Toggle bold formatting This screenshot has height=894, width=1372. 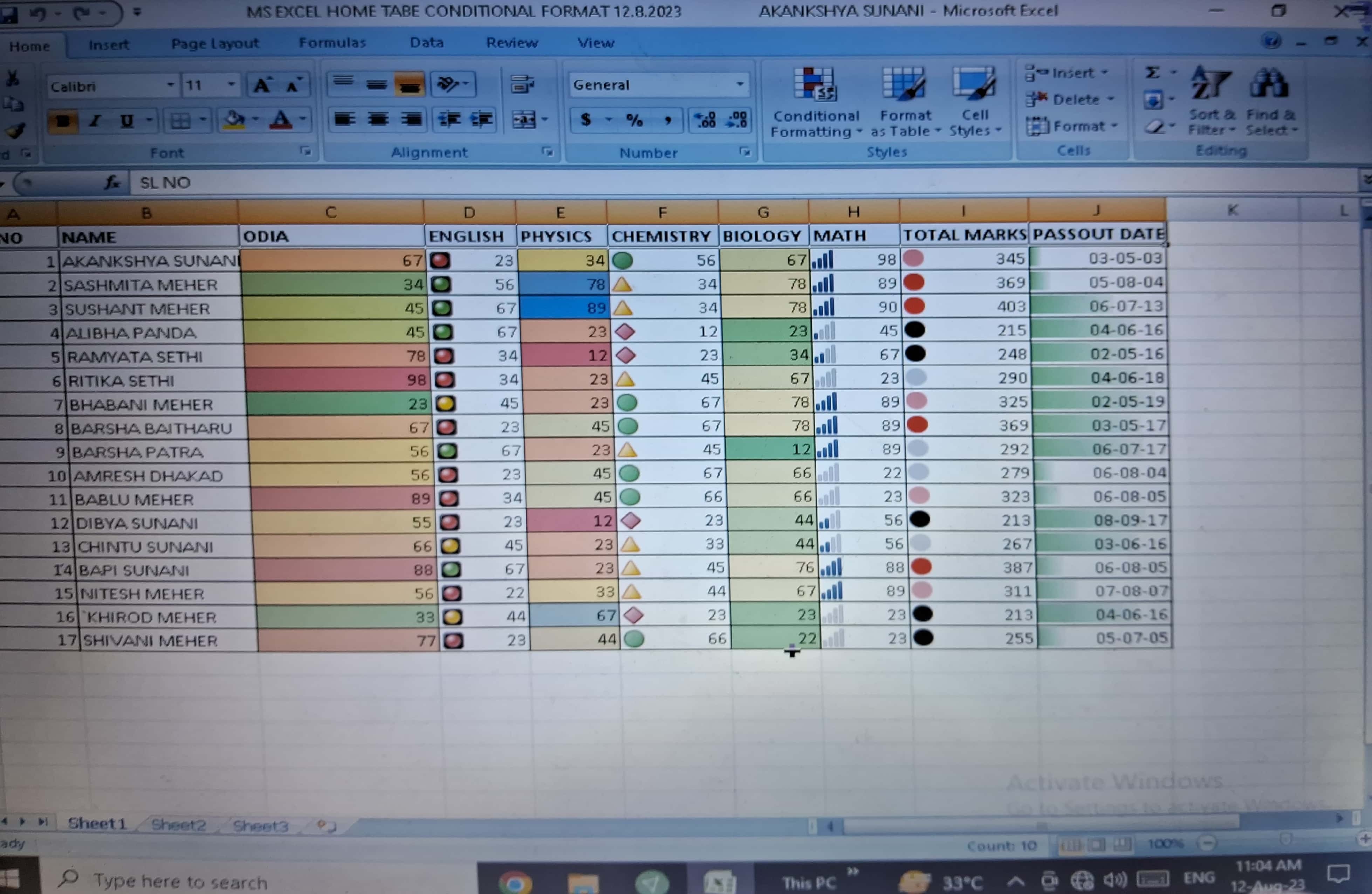[63, 121]
